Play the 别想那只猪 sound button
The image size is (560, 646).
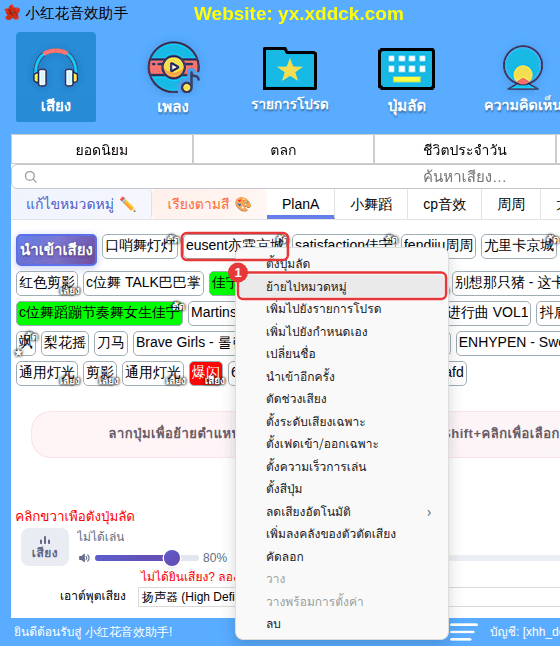(x=506, y=283)
